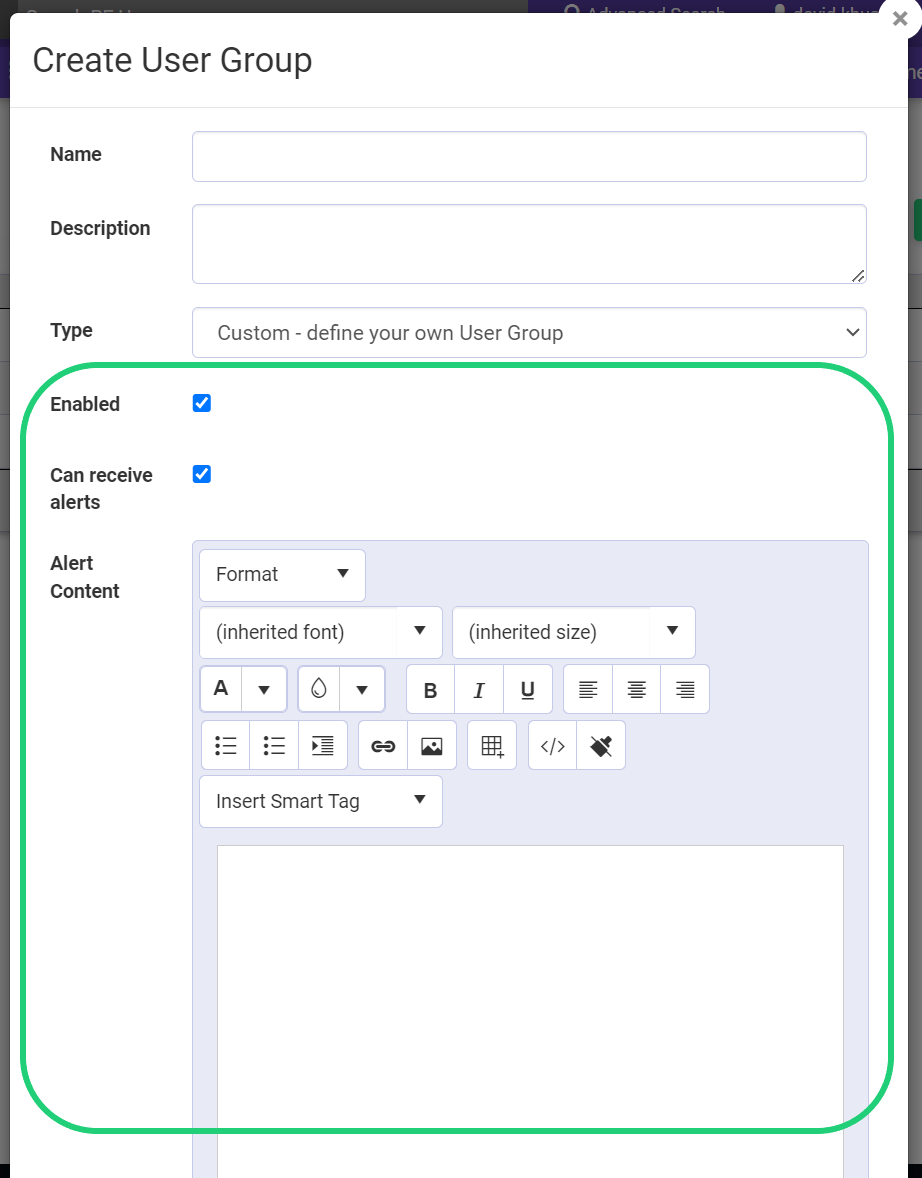The height and width of the screenshot is (1178, 922).
Task: Increase the paragraph indent
Action: 322,745
